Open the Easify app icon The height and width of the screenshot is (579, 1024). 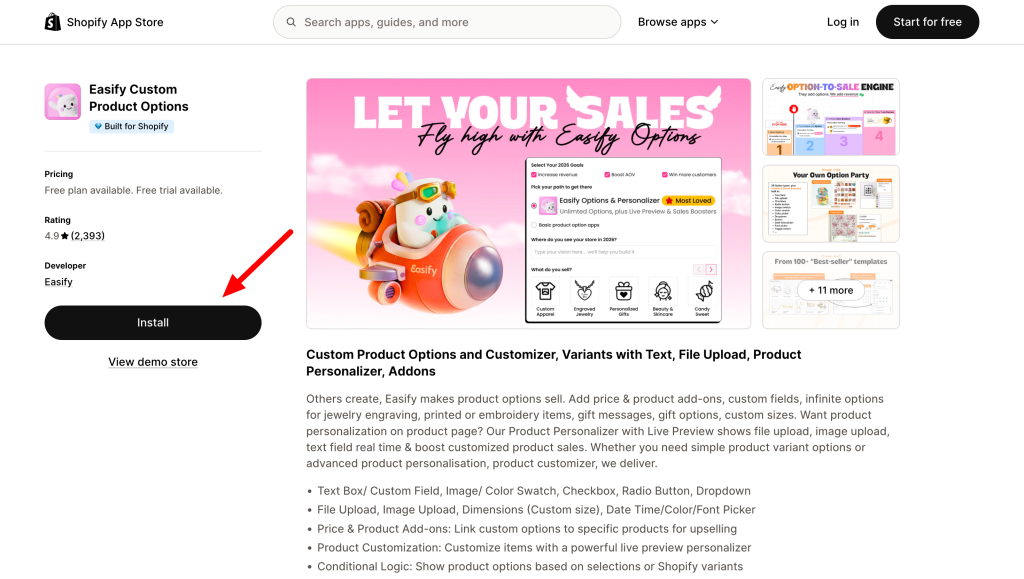[x=63, y=101]
